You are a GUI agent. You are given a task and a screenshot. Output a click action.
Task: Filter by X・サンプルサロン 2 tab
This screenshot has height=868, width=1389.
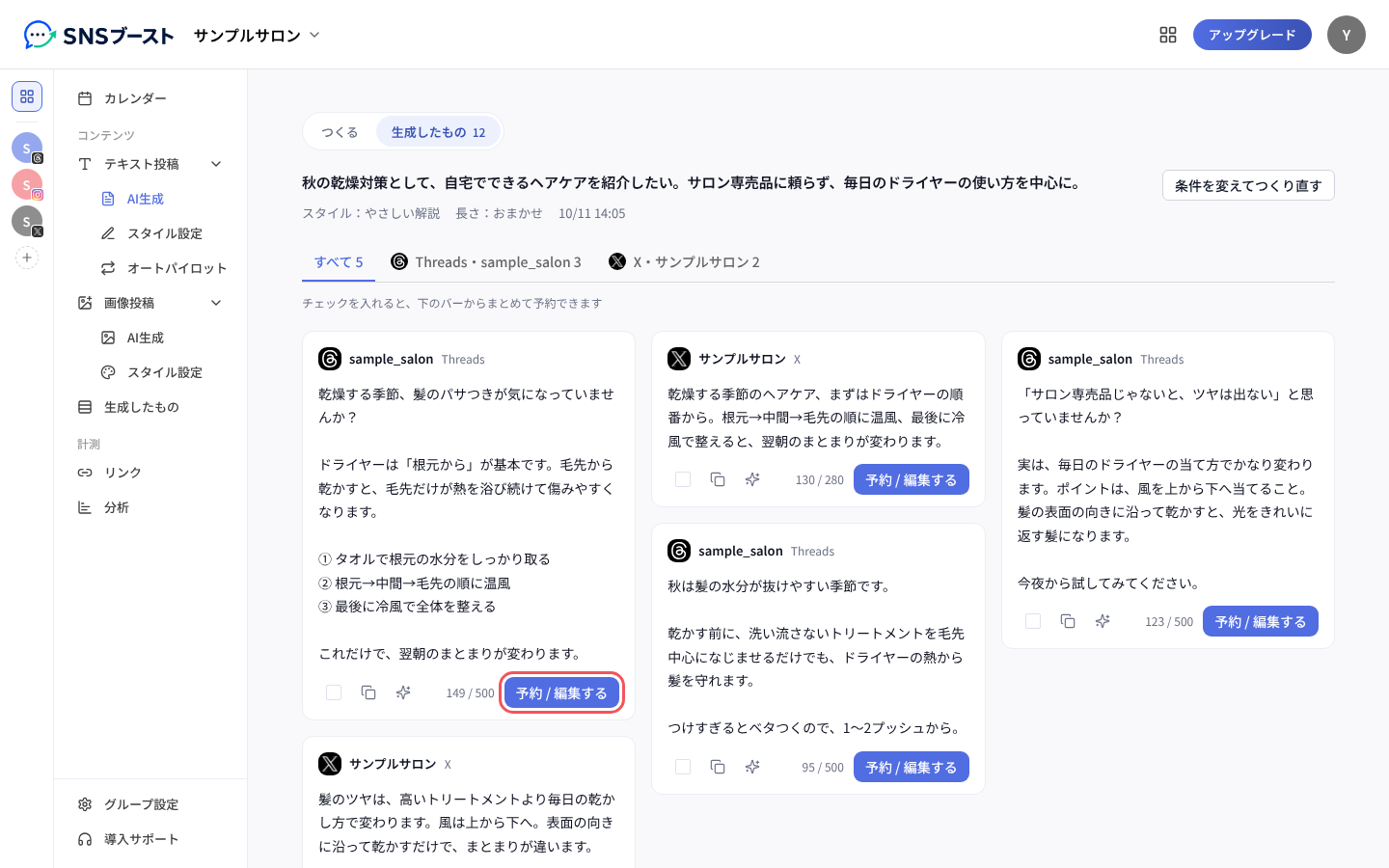pyautogui.click(x=684, y=262)
